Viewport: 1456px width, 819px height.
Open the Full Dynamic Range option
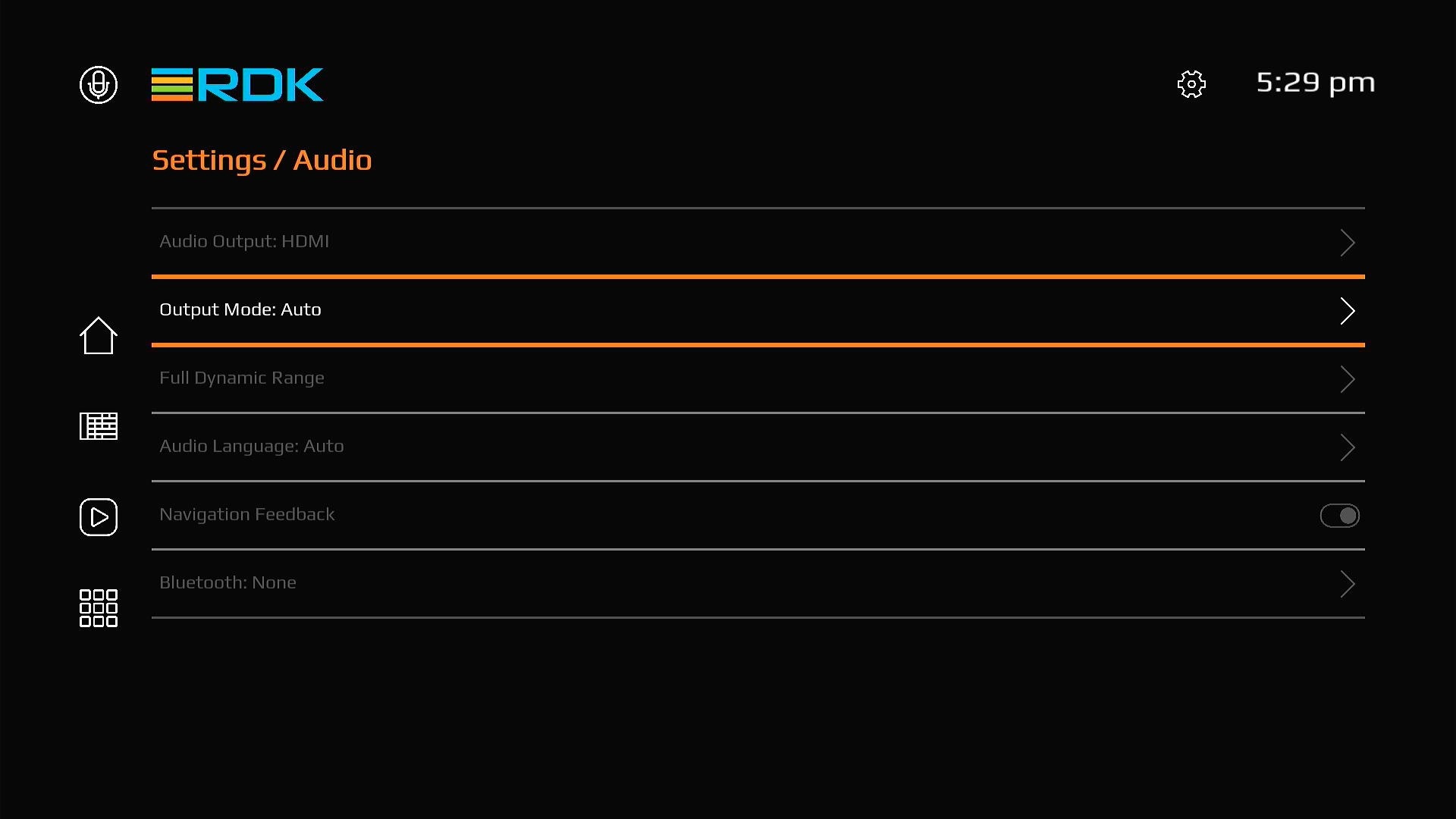point(242,378)
